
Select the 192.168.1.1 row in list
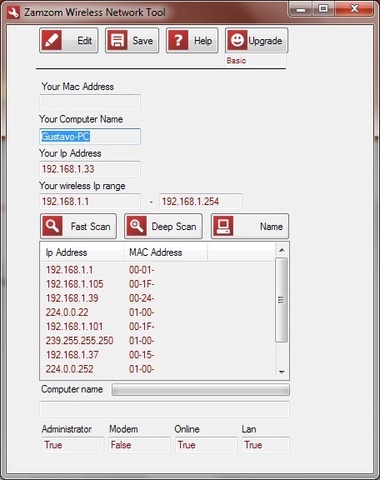[158, 270]
